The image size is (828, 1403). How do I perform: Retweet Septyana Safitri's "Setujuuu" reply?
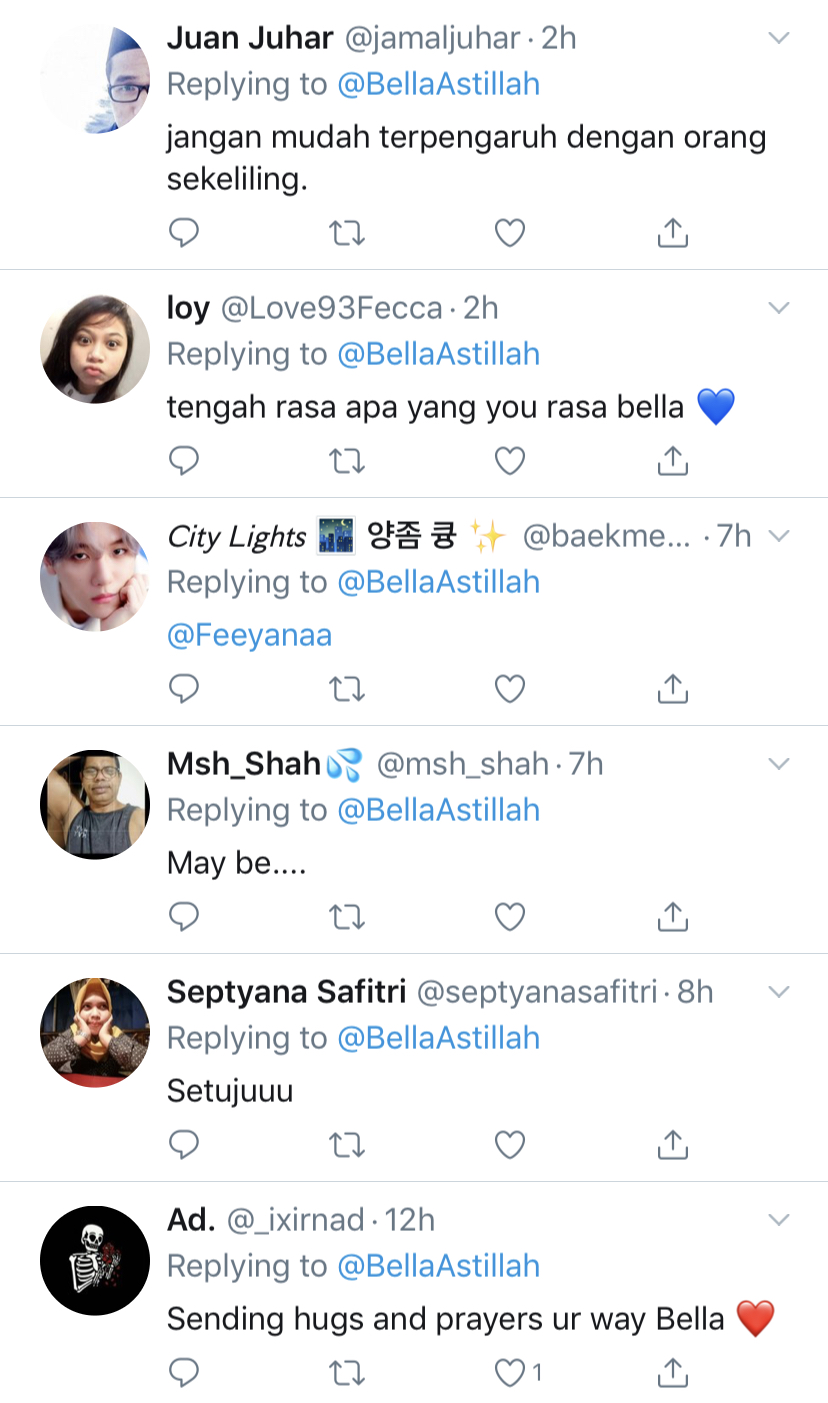(347, 1145)
